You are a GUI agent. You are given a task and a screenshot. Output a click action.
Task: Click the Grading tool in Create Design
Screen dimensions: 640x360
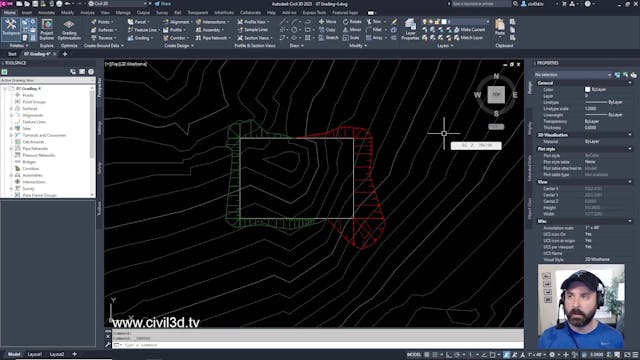pos(141,38)
